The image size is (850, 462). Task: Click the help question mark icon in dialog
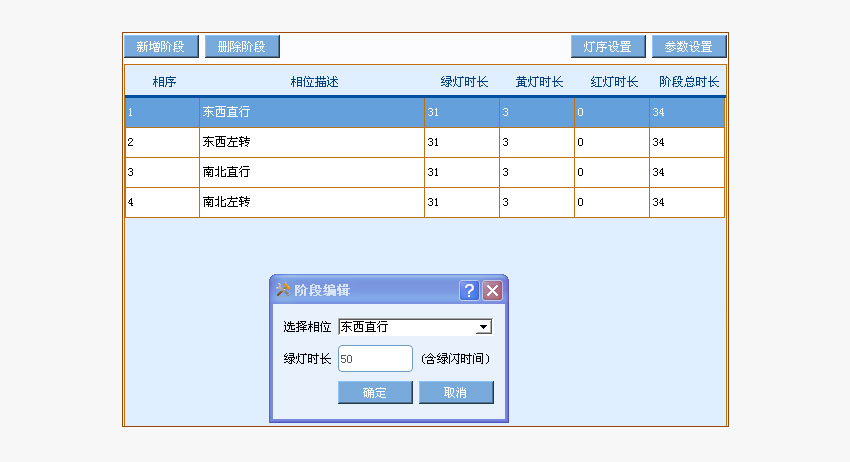469,291
